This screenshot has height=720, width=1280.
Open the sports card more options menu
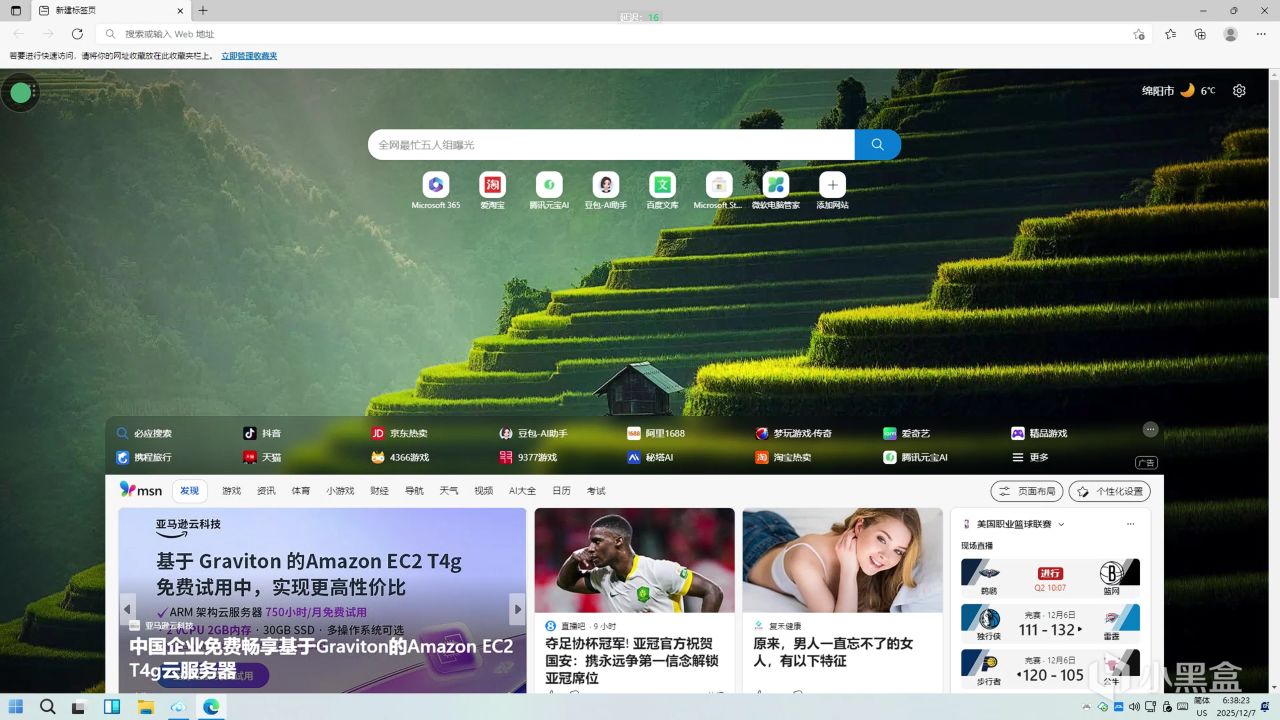tap(1131, 524)
